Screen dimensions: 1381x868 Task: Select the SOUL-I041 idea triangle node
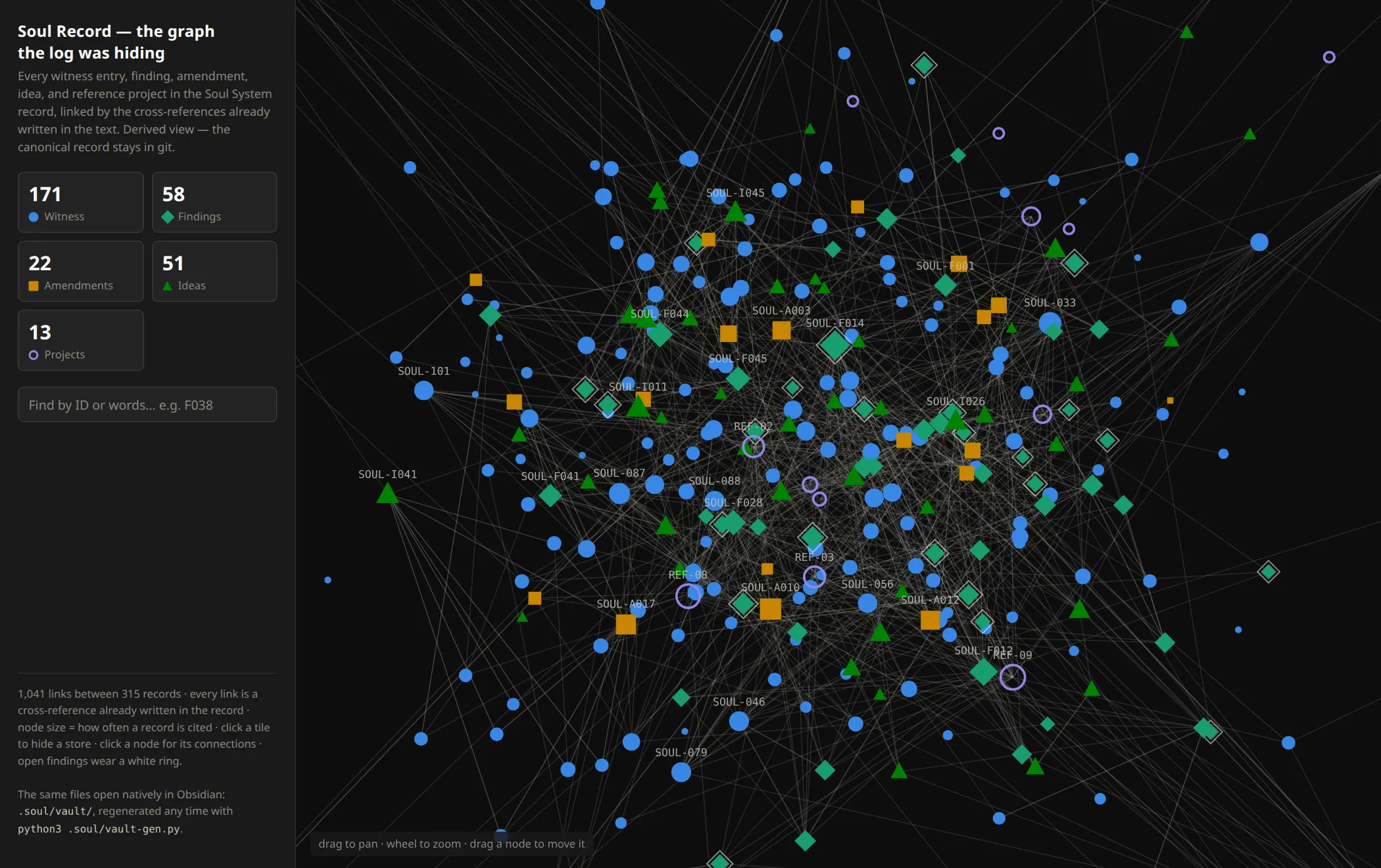coord(387,494)
